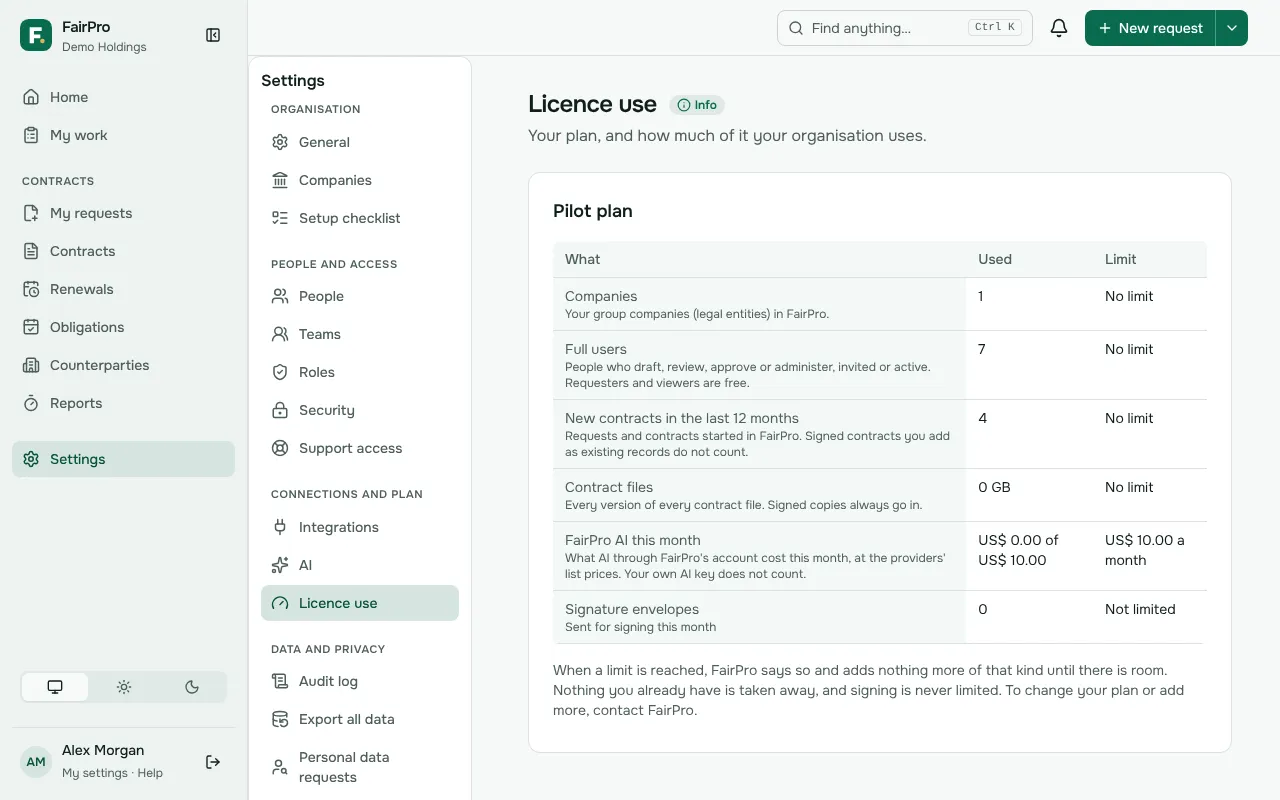
Task: Click the 'Full users' row label
Action: click(x=596, y=349)
